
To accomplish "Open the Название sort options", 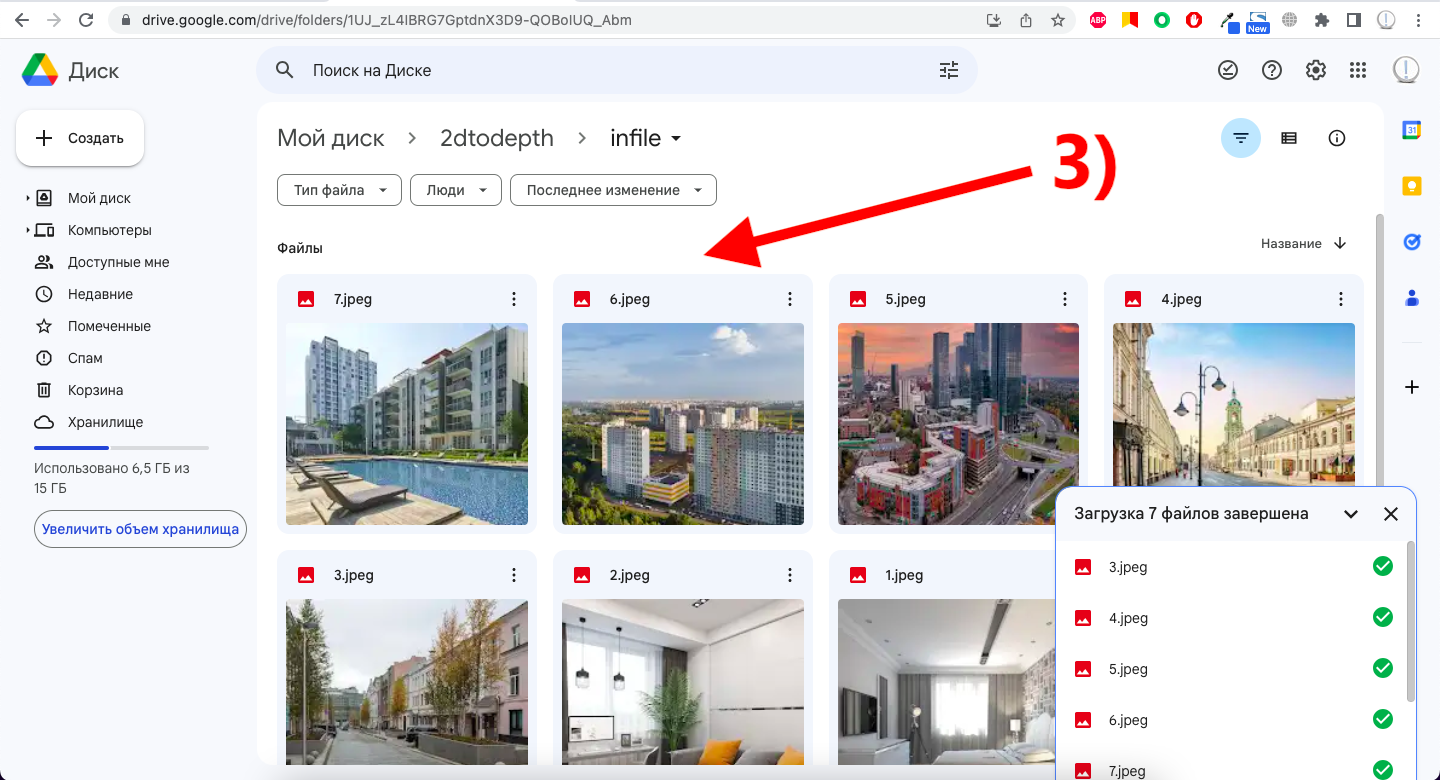I will [x=1291, y=244].
